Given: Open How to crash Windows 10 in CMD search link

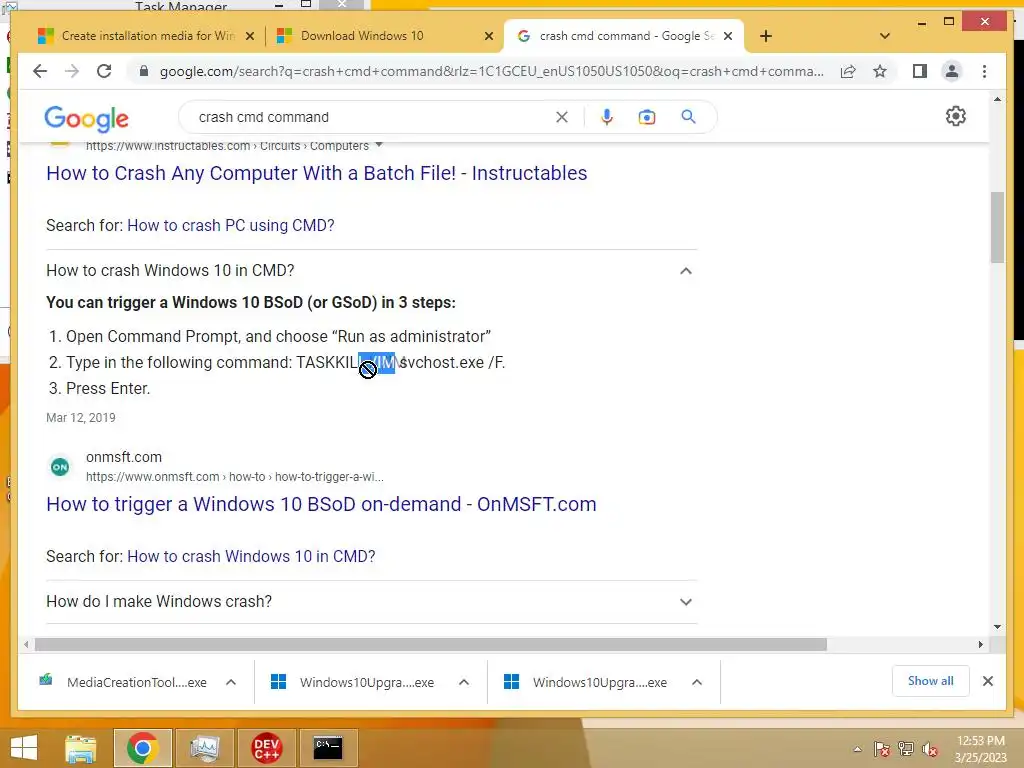Looking at the screenshot, I should pos(251,556).
